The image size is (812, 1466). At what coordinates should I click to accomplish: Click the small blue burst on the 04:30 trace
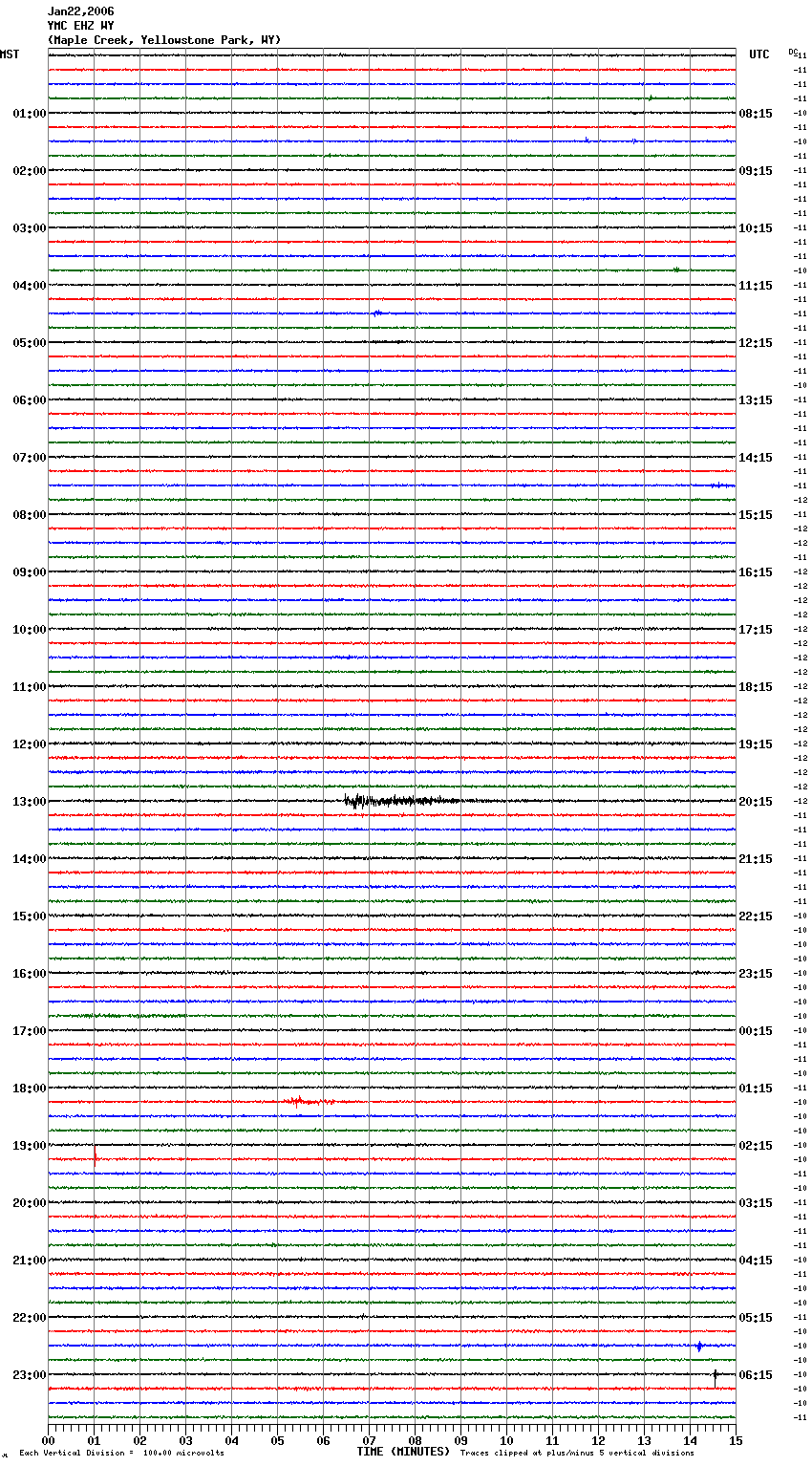coord(377,313)
